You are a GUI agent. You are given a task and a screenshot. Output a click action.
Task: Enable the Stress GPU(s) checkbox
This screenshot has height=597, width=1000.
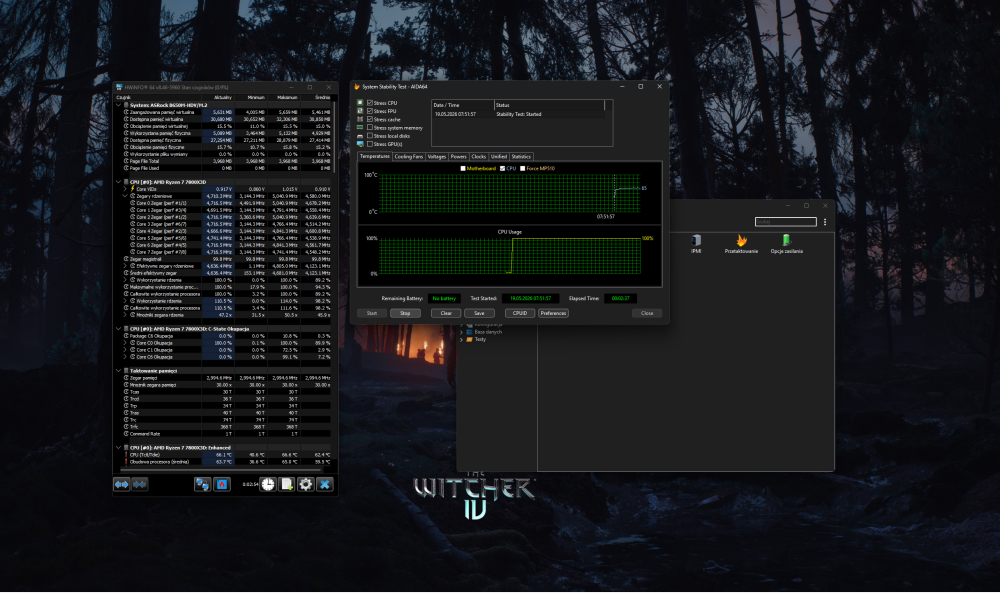(370, 144)
